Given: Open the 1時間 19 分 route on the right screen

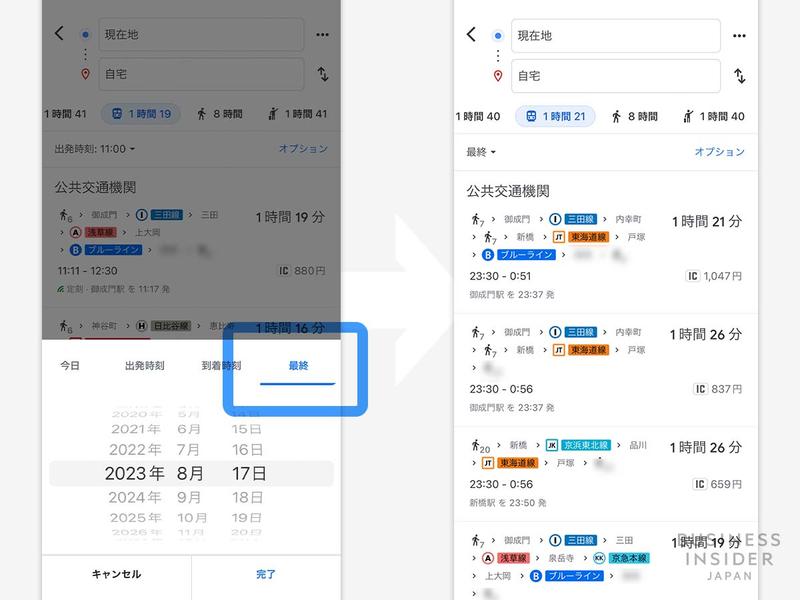Looking at the screenshot, I should 606,561.
